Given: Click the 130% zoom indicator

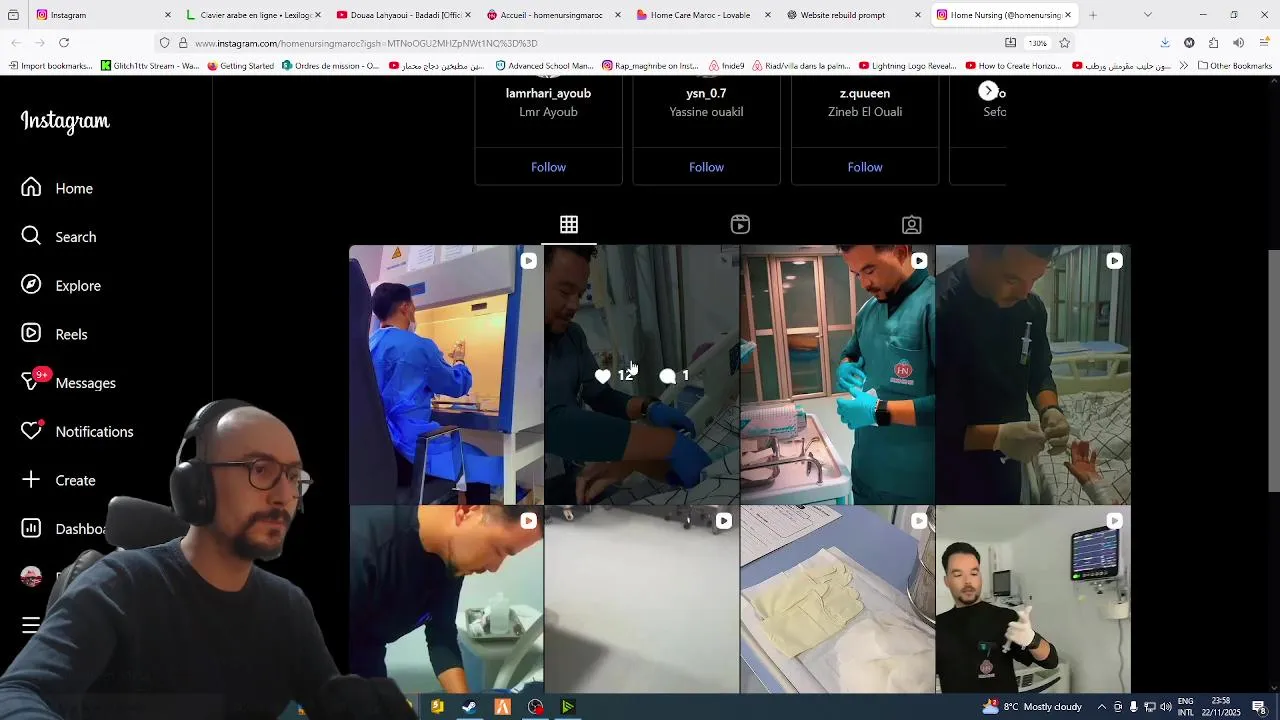Looking at the screenshot, I should (x=1038, y=43).
